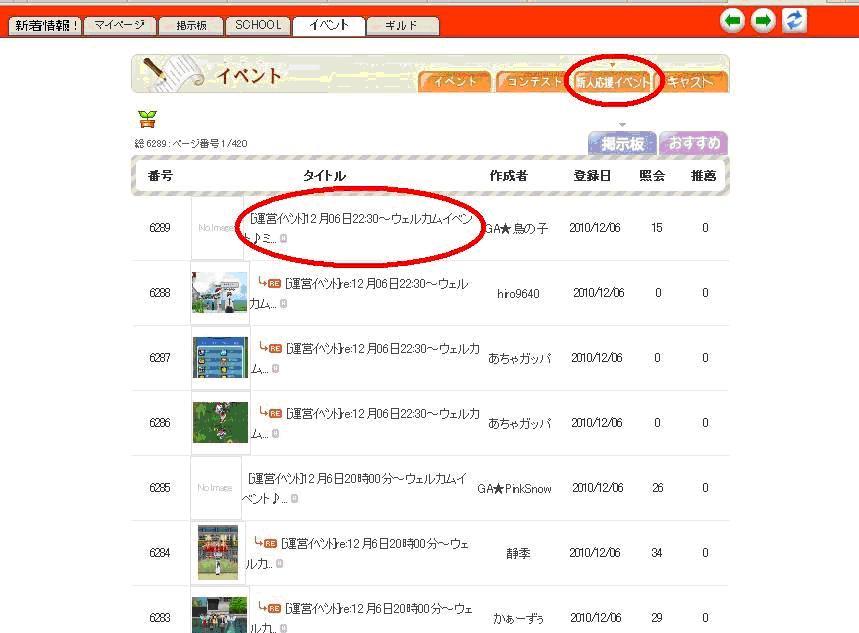Click the pink おすすめ button
Image resolution: width=859 pixels, height=633 pixels.
tap(693, 143)
